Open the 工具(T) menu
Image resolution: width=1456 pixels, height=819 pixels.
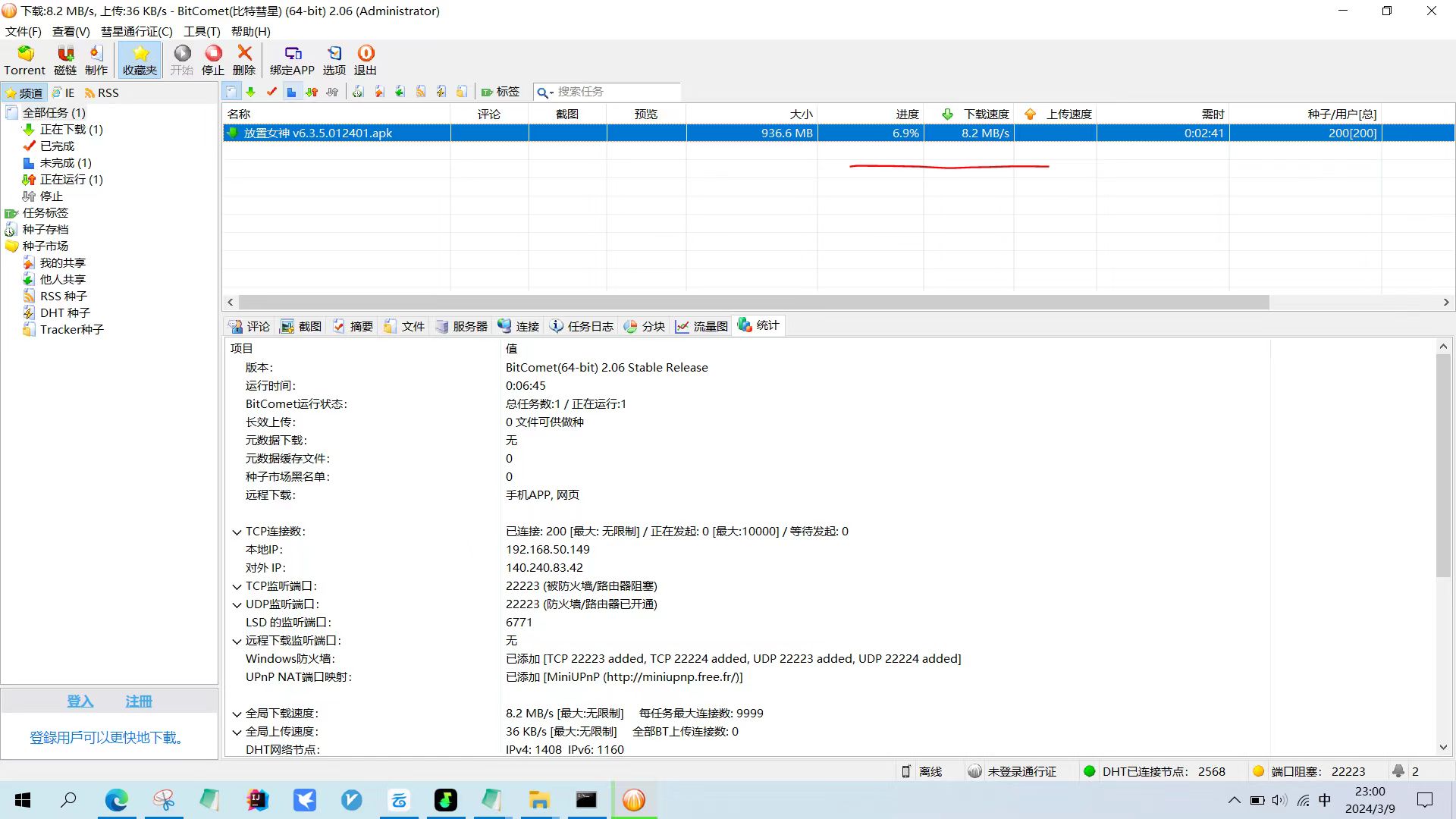tap(202, 32)
